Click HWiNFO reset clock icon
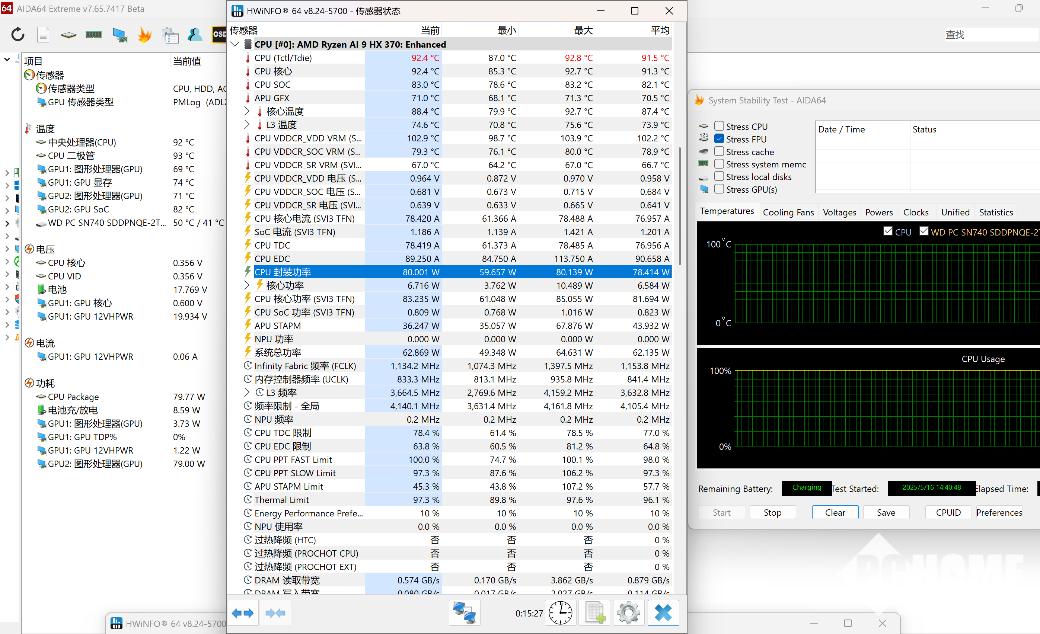The image size is (1040, 634). click(x=560, y=613)
